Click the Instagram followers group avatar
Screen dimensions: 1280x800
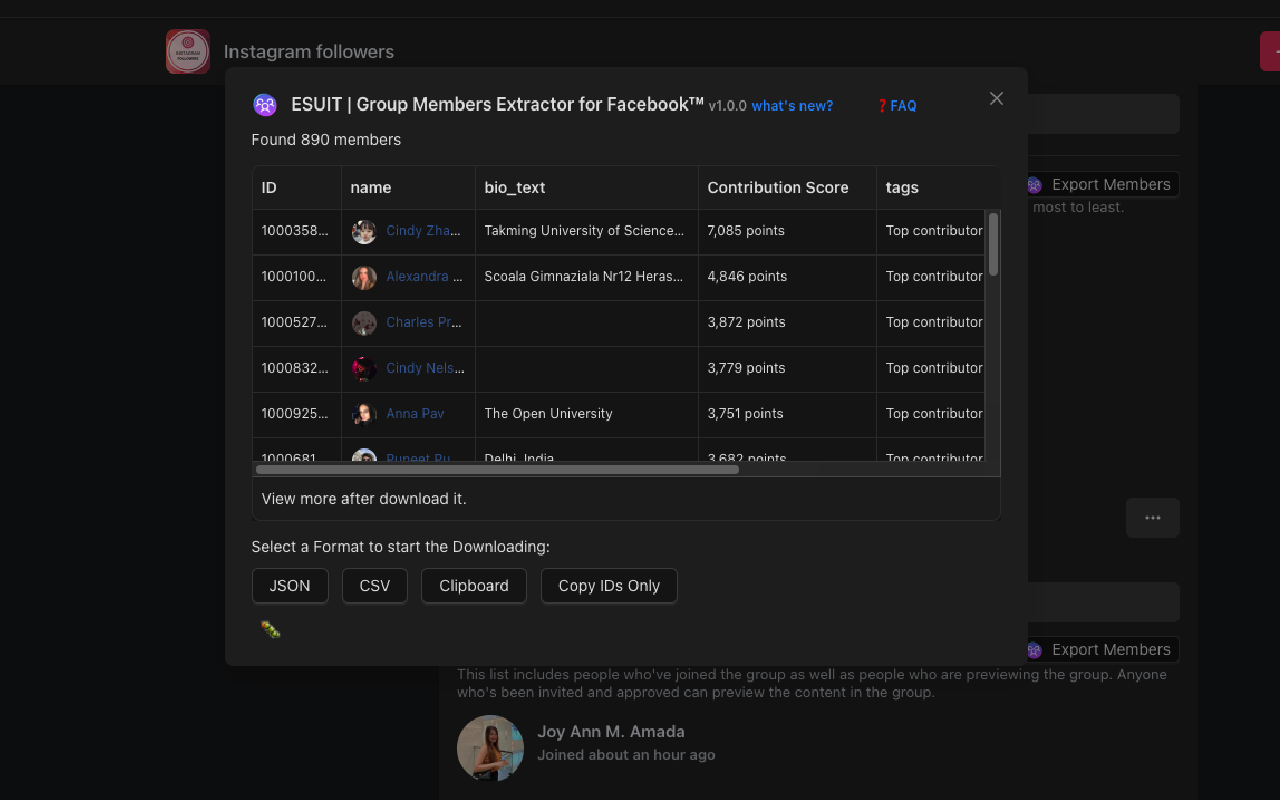pyautogui.click(x=188, y=51)
